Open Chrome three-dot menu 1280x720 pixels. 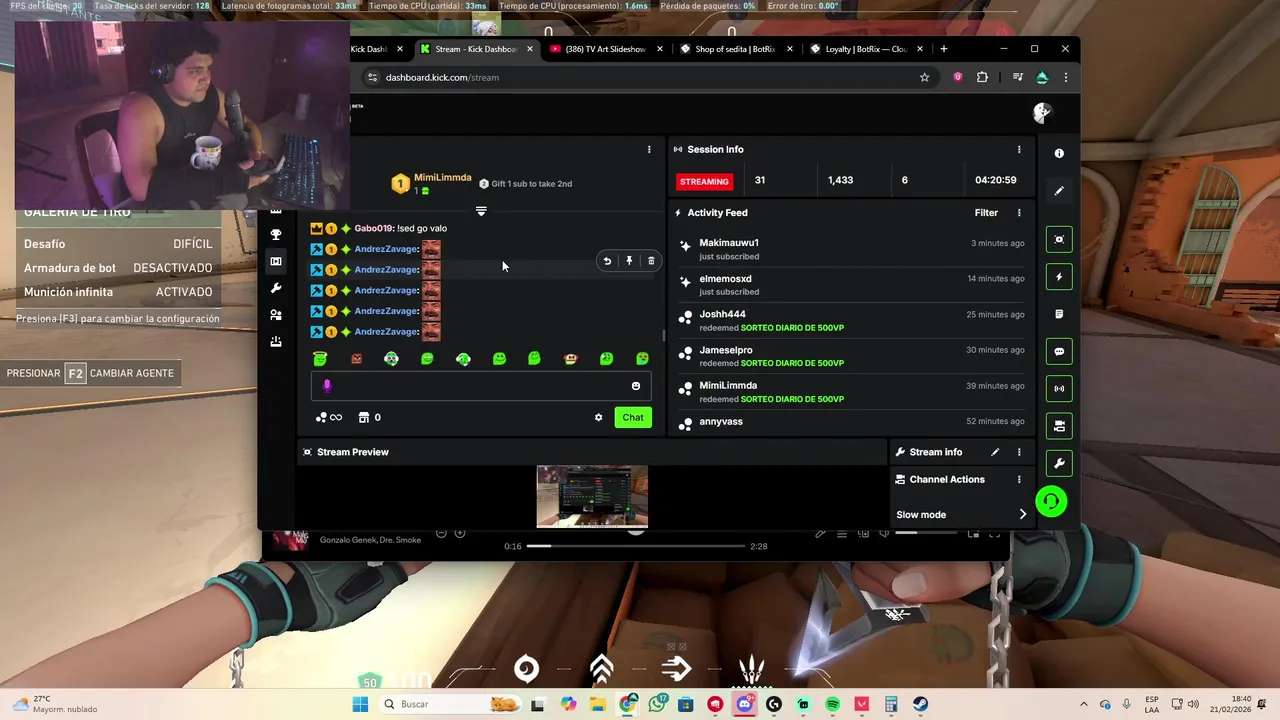point(1065,77)
